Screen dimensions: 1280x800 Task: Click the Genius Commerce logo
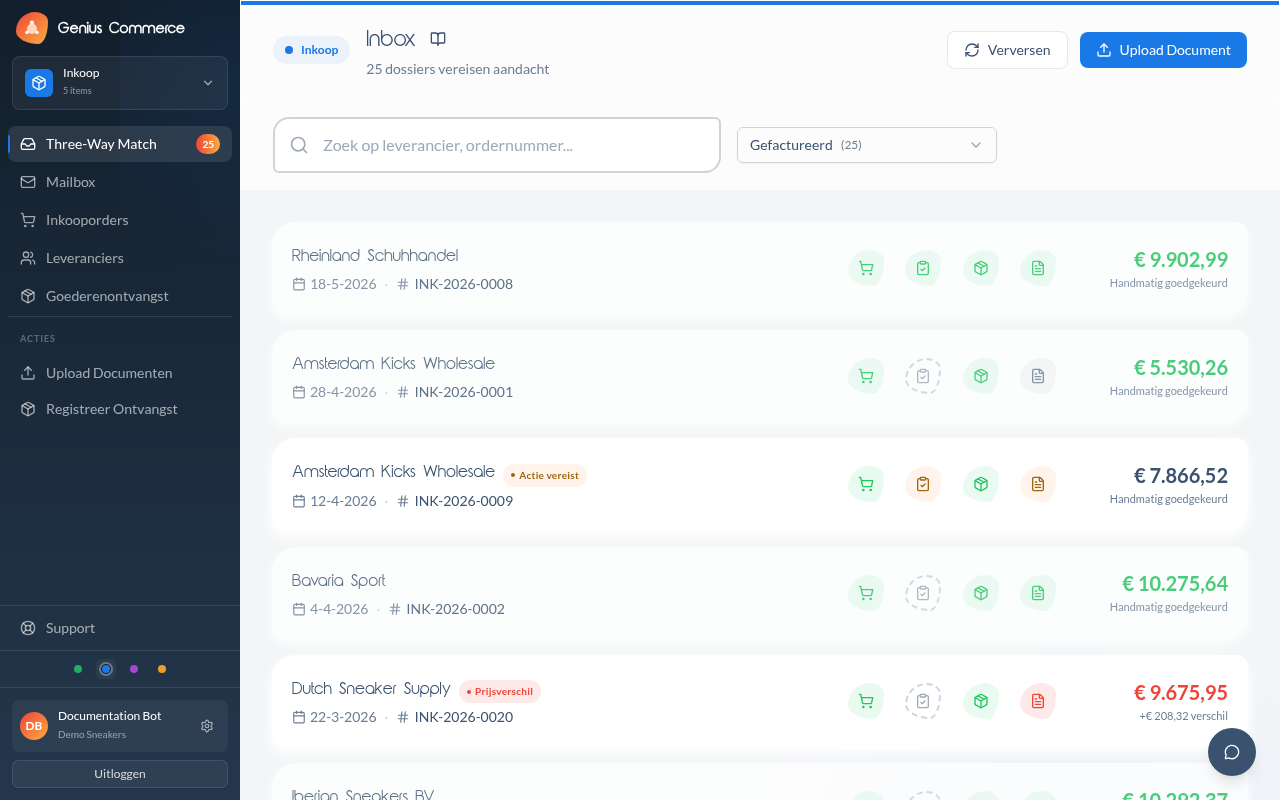click(x=32, y=28)
